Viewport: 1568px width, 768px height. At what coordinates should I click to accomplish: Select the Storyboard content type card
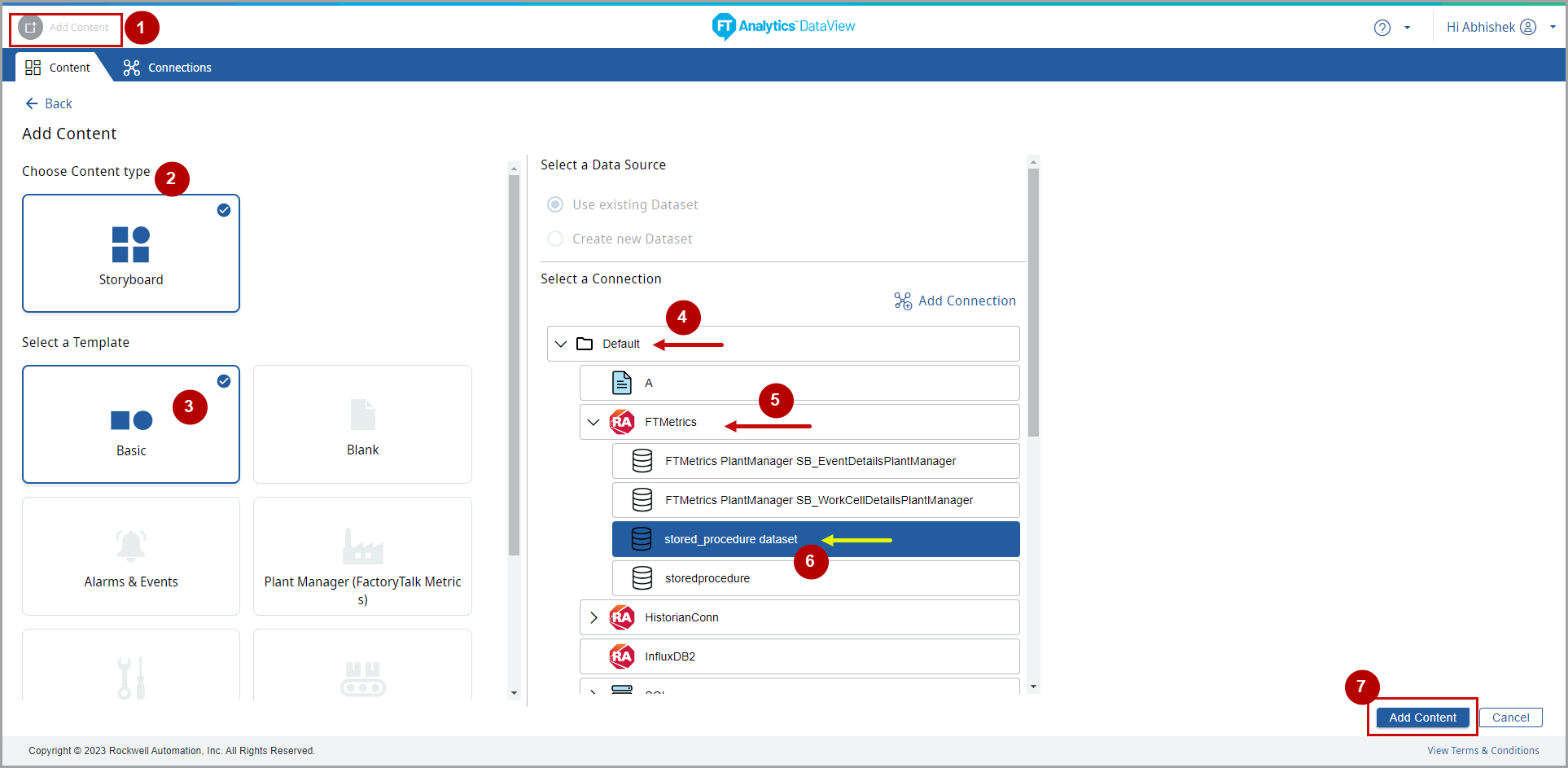tap(131, 253)
